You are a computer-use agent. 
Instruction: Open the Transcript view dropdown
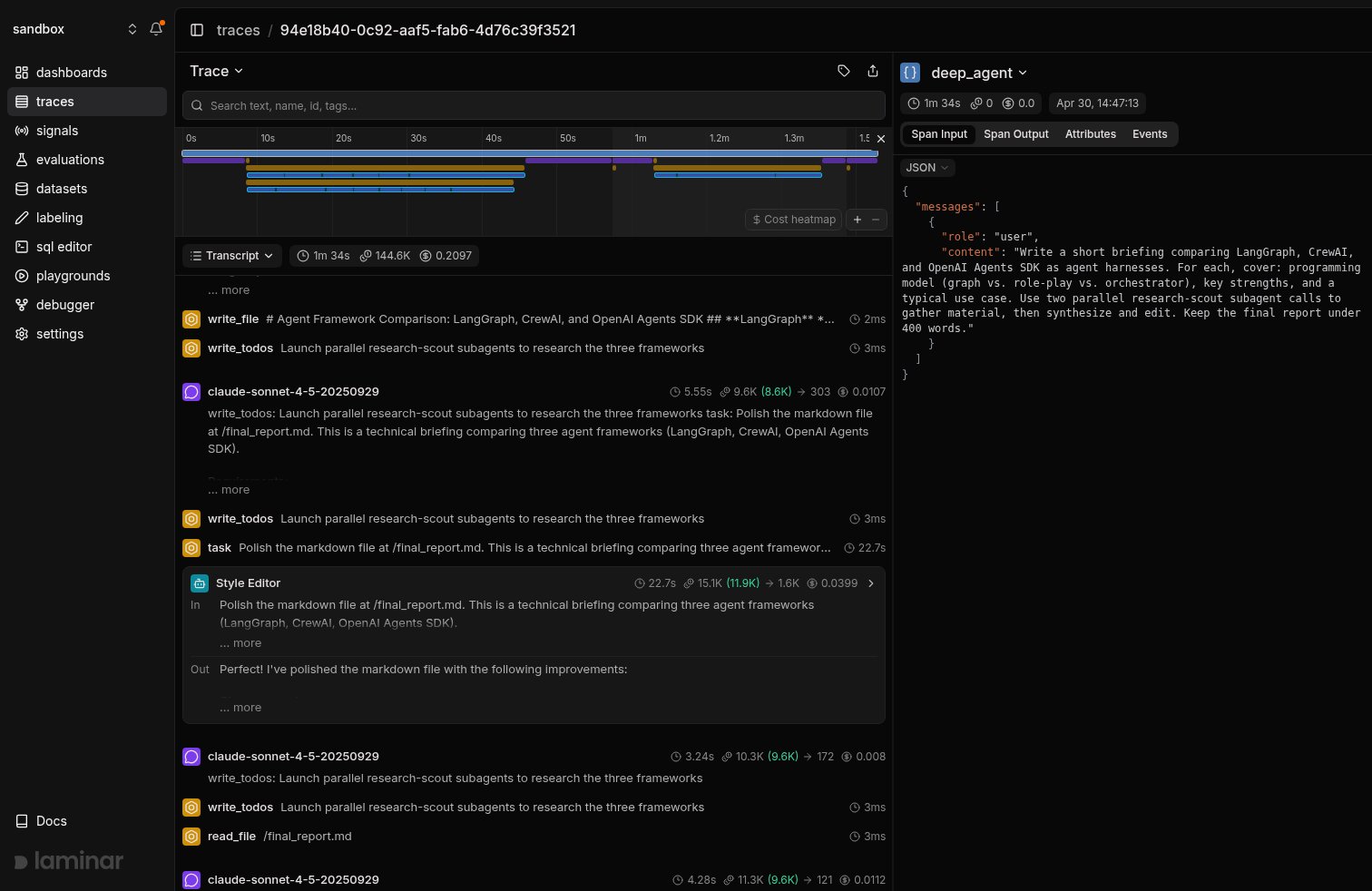coord(232,256)
